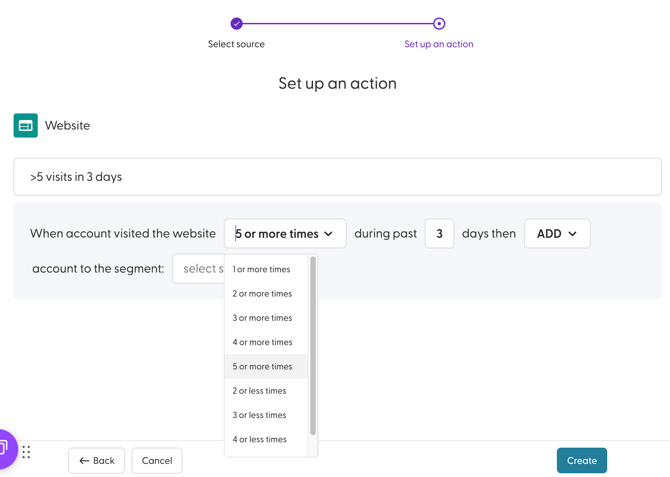Click the completed Select source step circle
670x477 pixels.
tap(237, 23)
